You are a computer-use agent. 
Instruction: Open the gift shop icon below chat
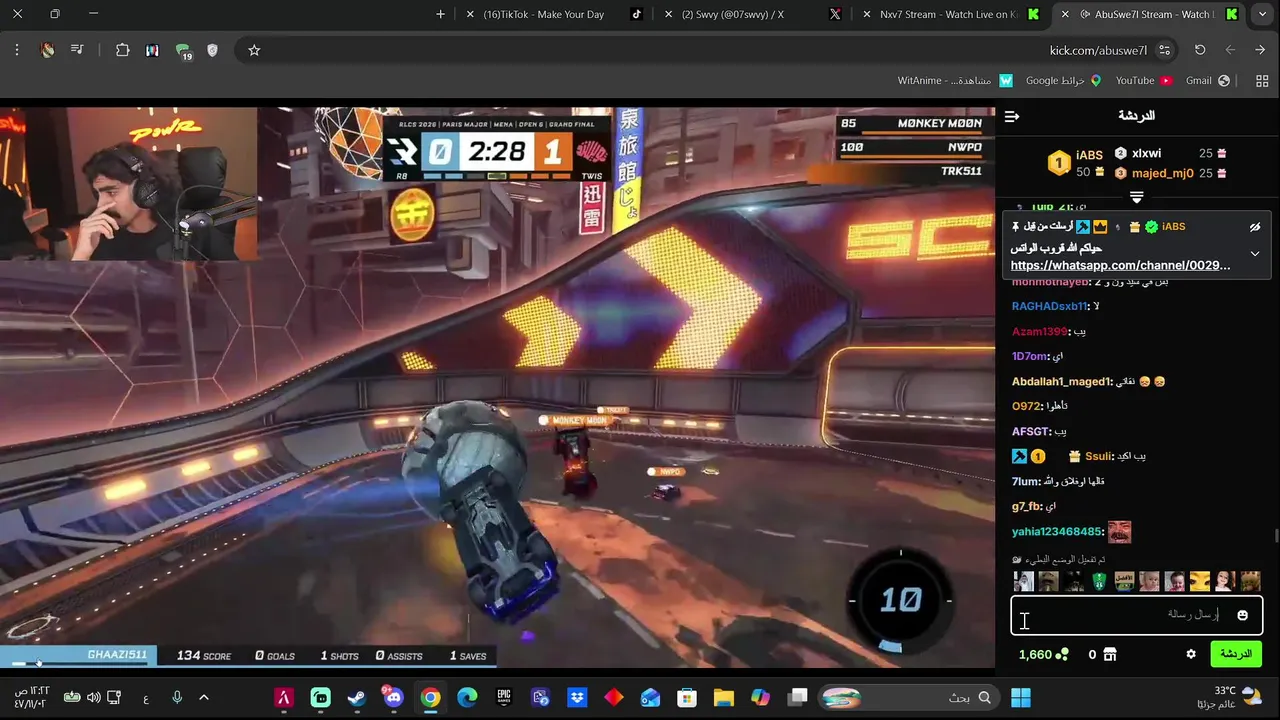click(1109, 654)
